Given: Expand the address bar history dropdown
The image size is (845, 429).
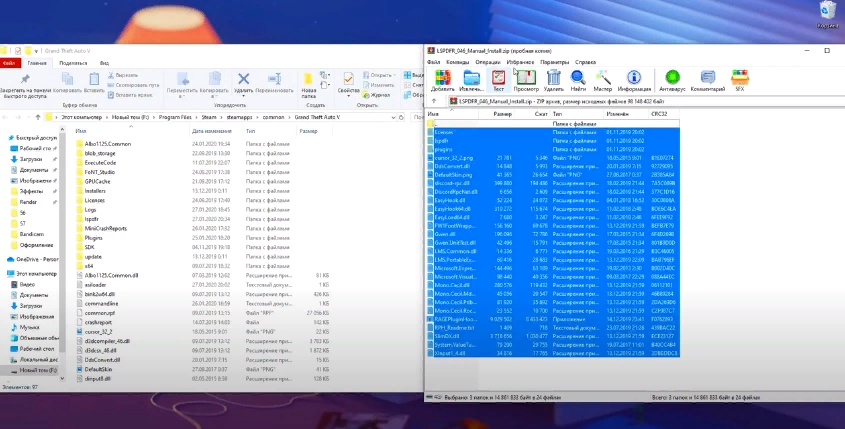Looking at the screenshot, I should [393, 117].
